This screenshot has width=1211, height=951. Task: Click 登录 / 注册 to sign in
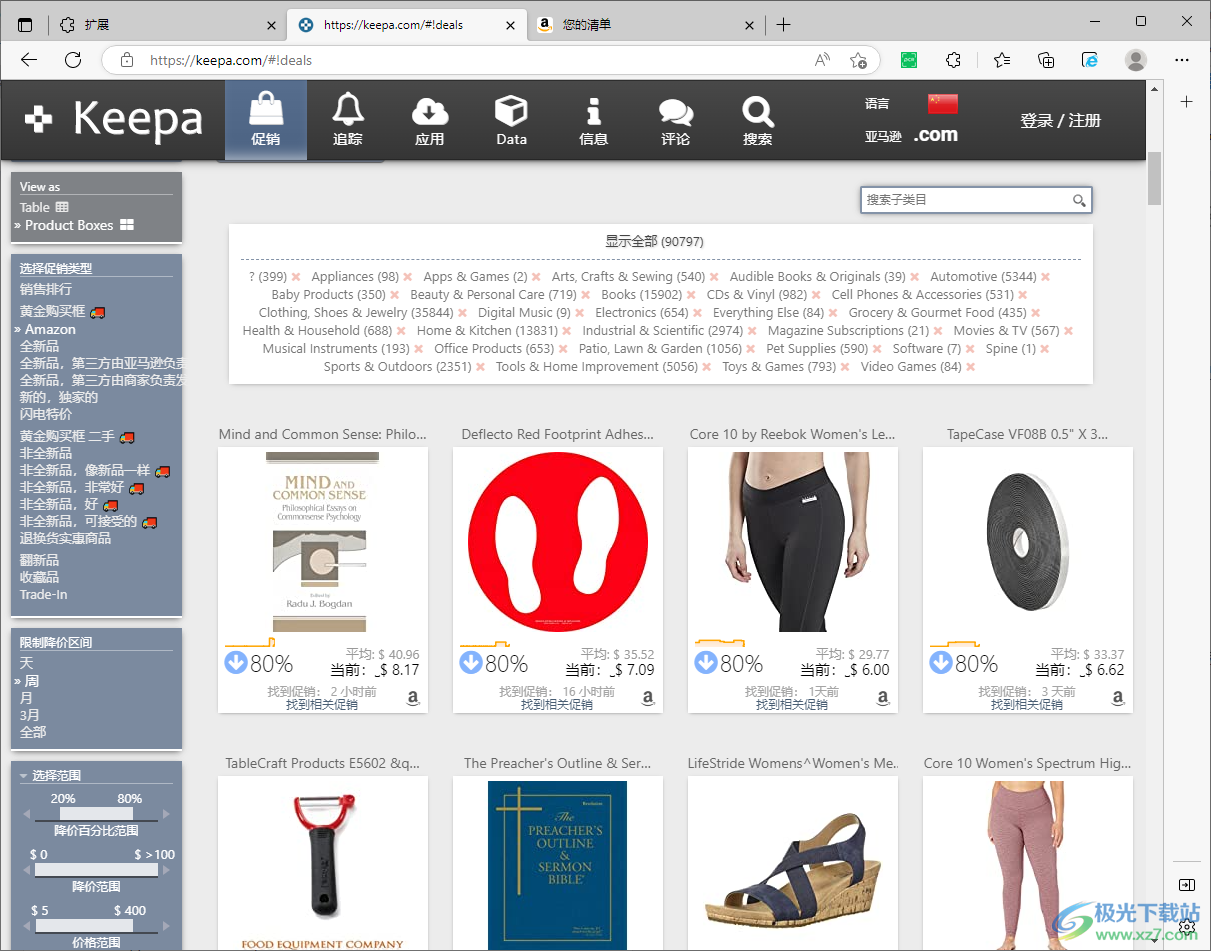pyautogui.click(x=1060, y=121)
